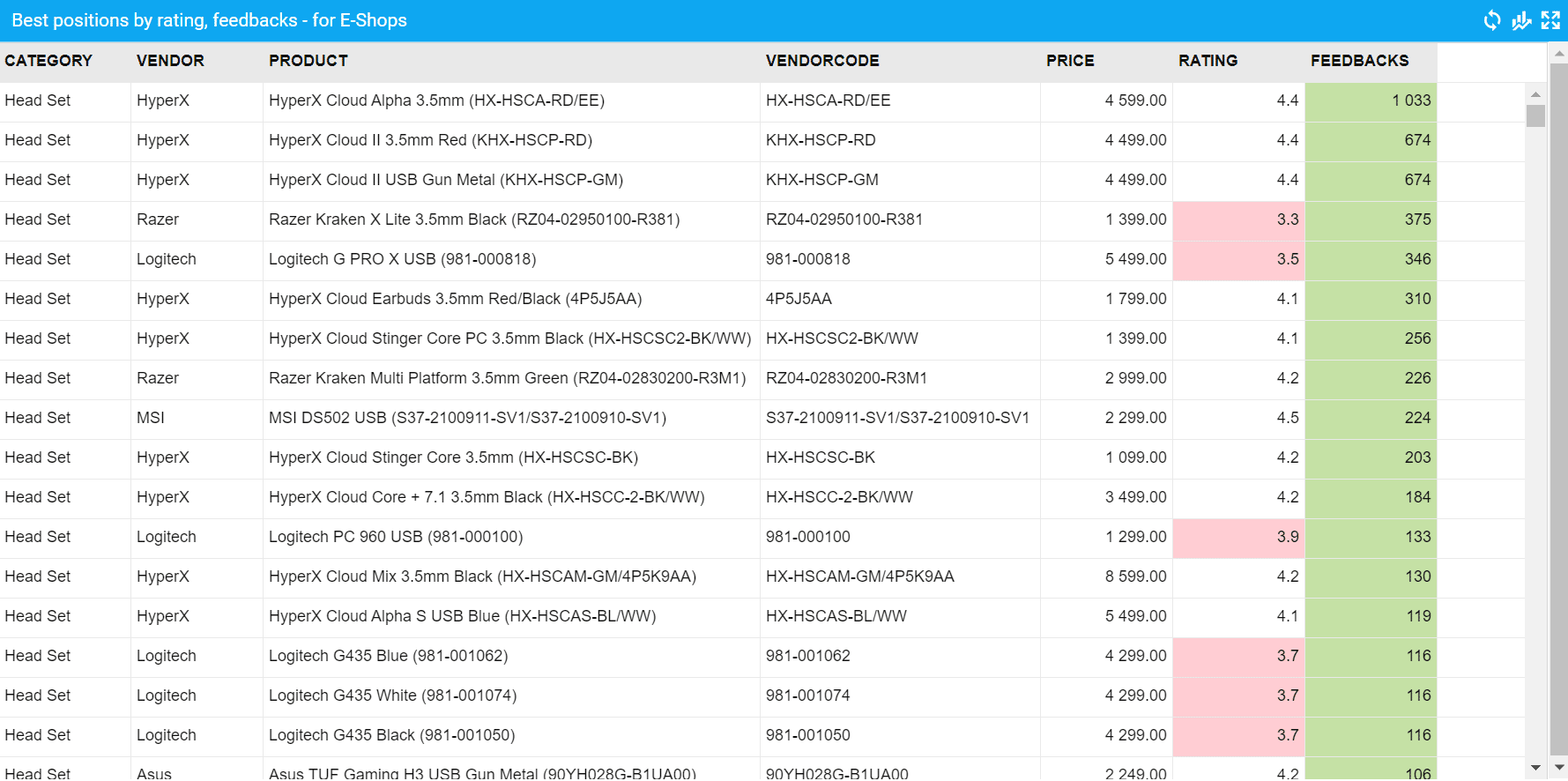Open the chart view icon
The width and height of the screenshot is (1568, 781).
[x=1521, y=20]
